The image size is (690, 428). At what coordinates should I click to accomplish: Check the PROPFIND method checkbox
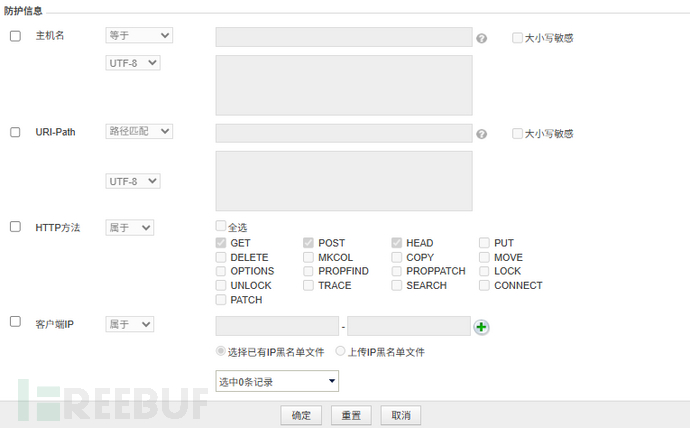[308, 271]
